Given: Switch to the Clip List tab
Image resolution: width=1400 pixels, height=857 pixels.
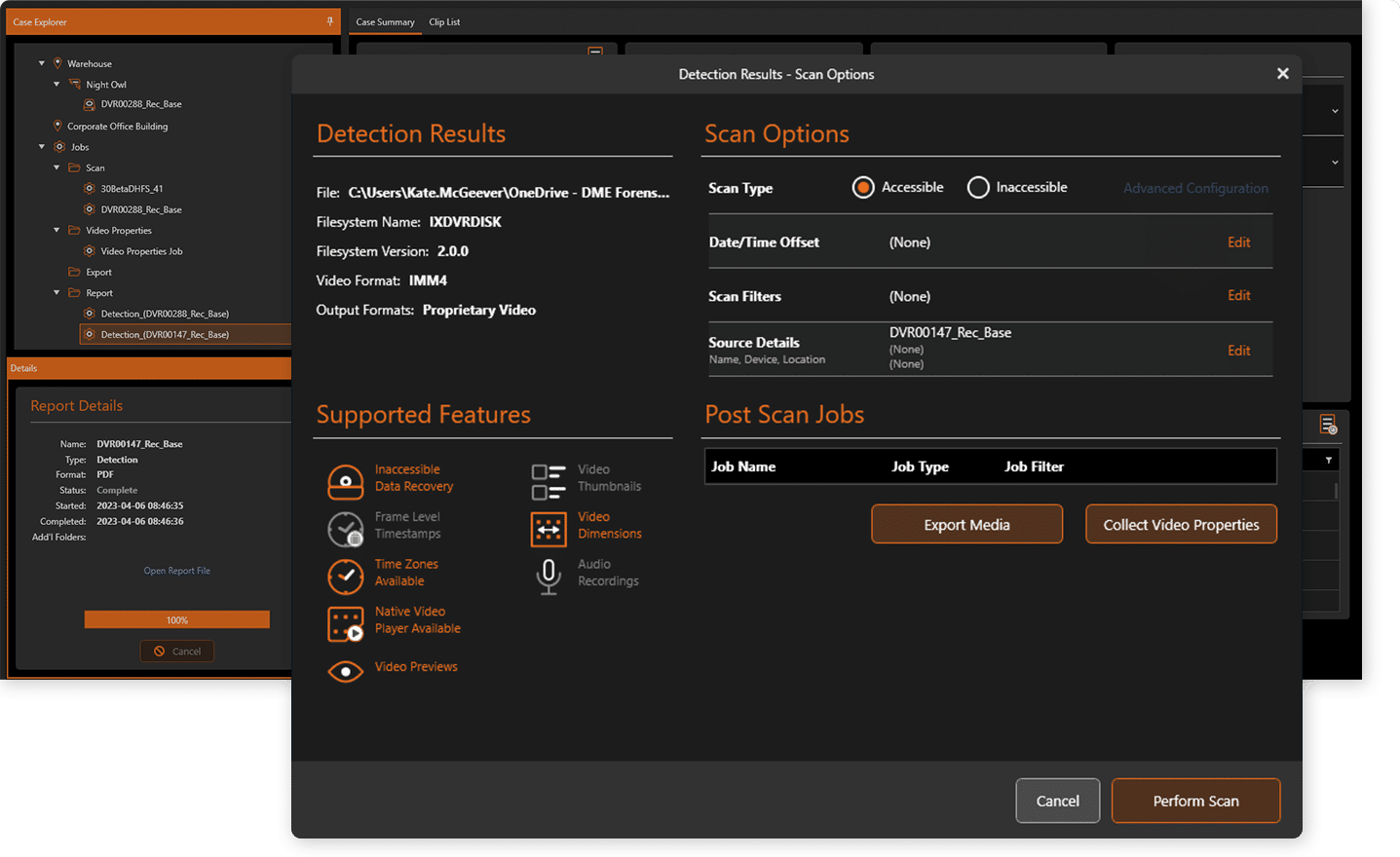Looking at the screenshot, I should pyautogui.click(x=444, y=22).
